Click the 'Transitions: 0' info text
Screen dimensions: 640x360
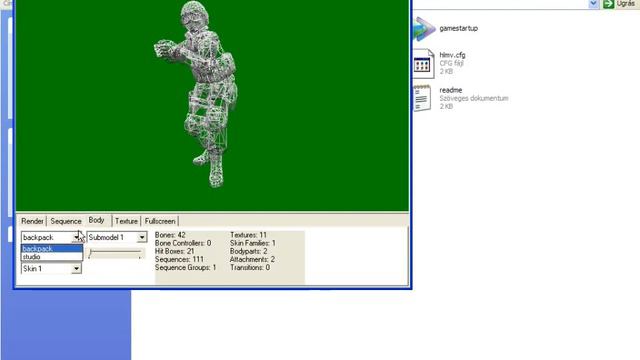(250, 268)
